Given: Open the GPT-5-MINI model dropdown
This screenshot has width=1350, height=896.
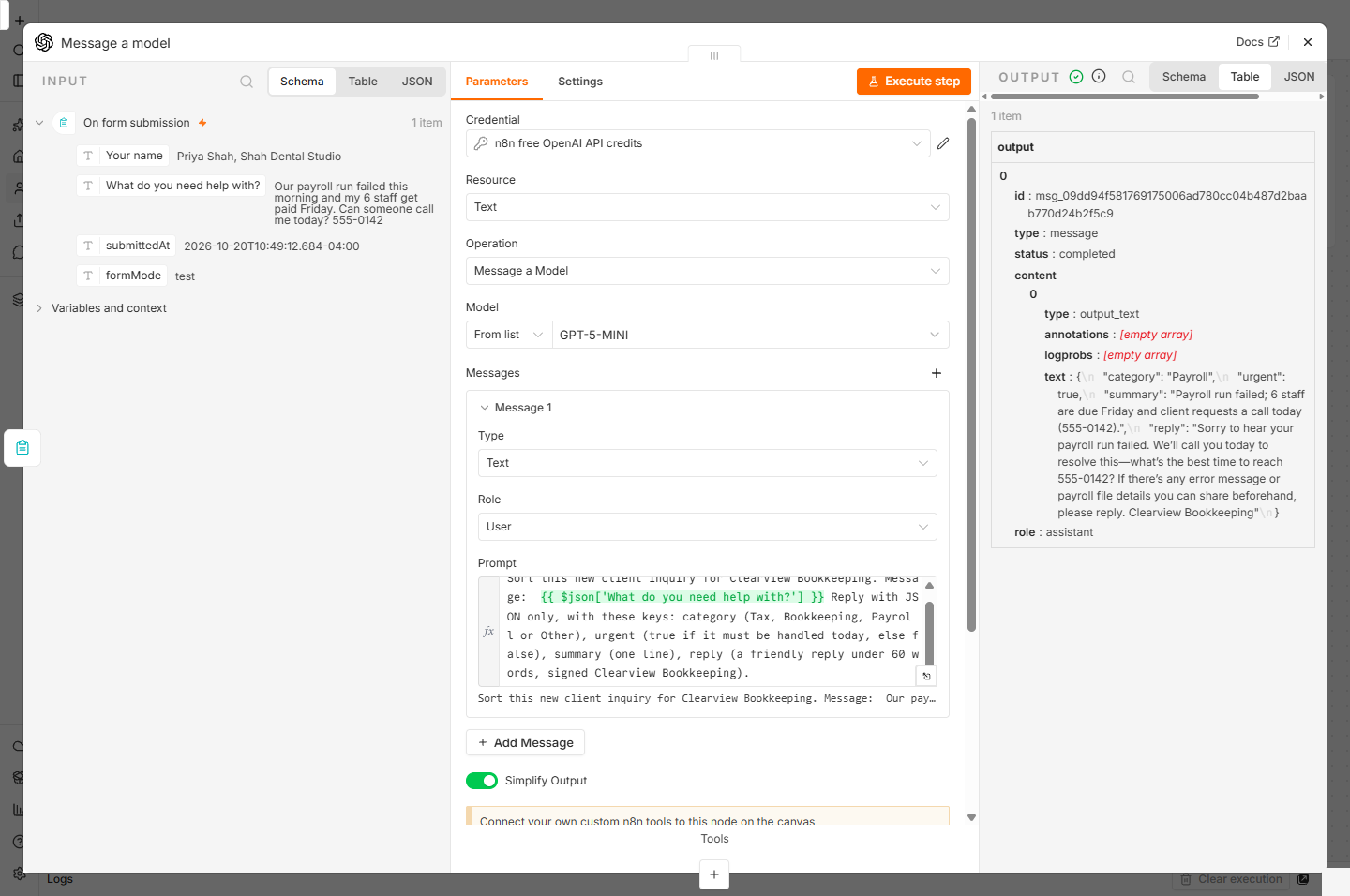Looking at the screenshot, I should pyautogui.click(x=751, y=335).
